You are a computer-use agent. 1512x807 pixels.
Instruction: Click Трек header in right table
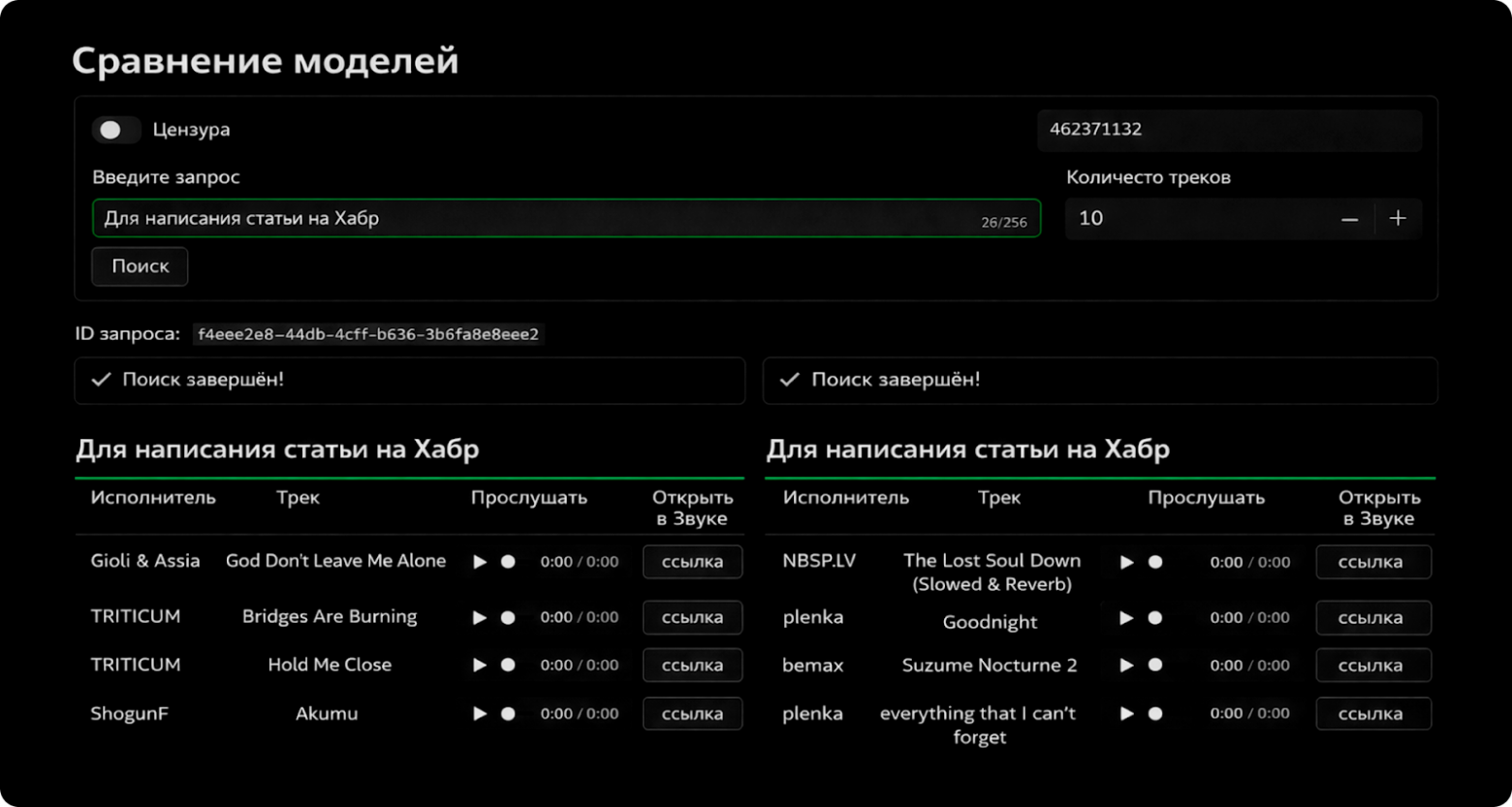(x=999, y=498)
